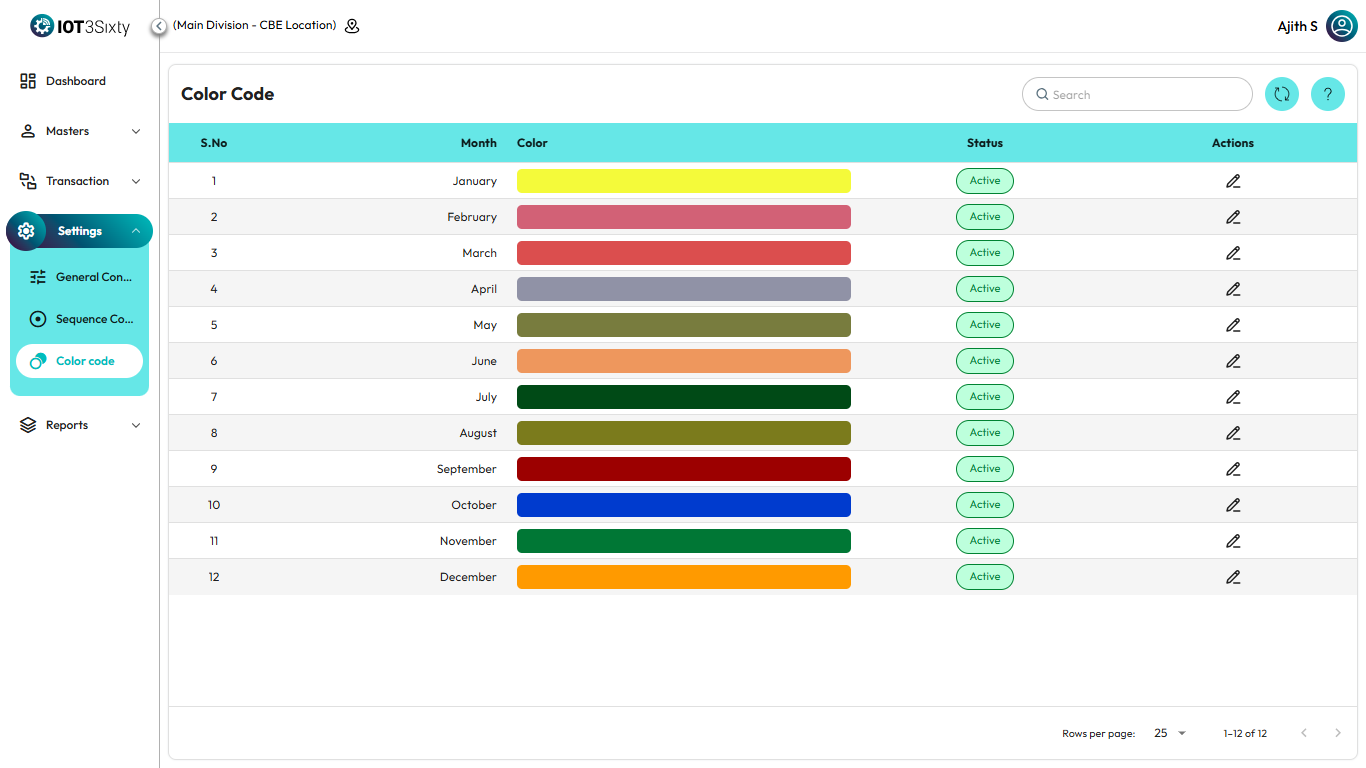Open the Dashboard page
The height and width of the screenshot is (768, 1366).
(75, 81)
